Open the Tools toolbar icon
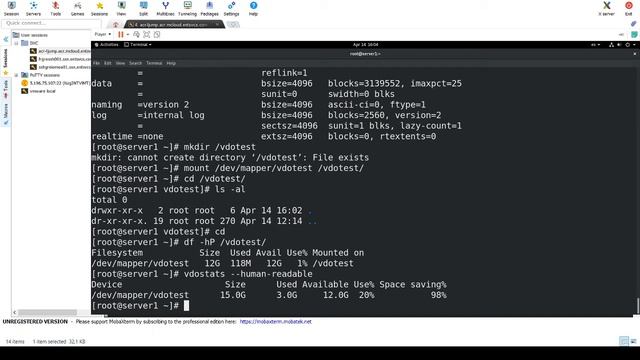The height and width of the screenshot is (360, 640). pyautogui.click(x=56, y=8)
